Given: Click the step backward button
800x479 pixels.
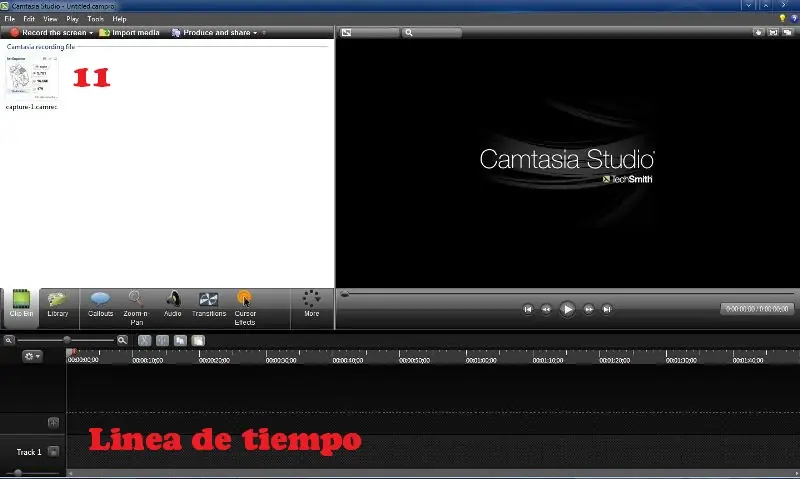Looking at the screenshot, I should [546, 309].
